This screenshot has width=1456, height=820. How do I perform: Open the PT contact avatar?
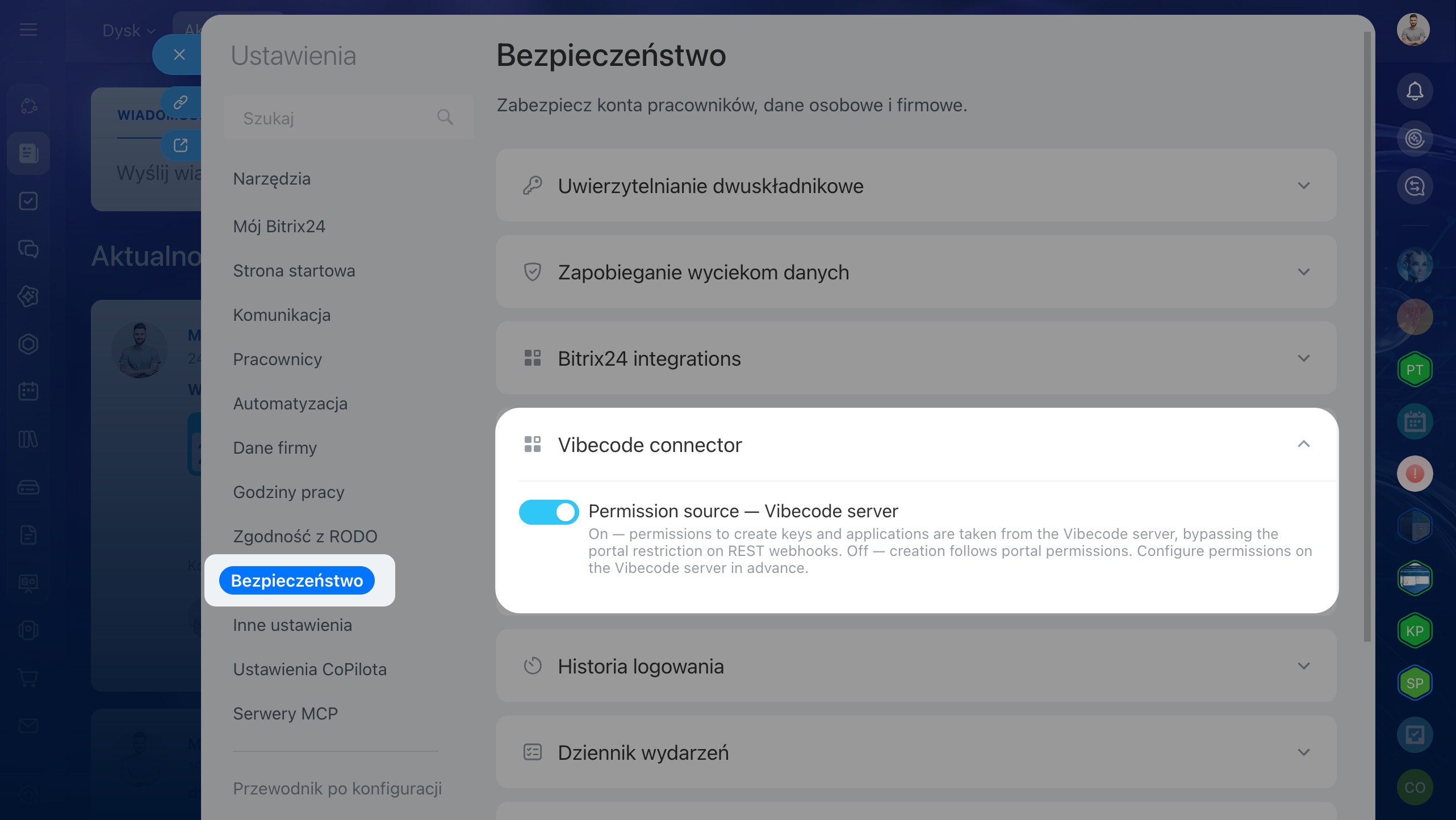(x=1415, y=370)
